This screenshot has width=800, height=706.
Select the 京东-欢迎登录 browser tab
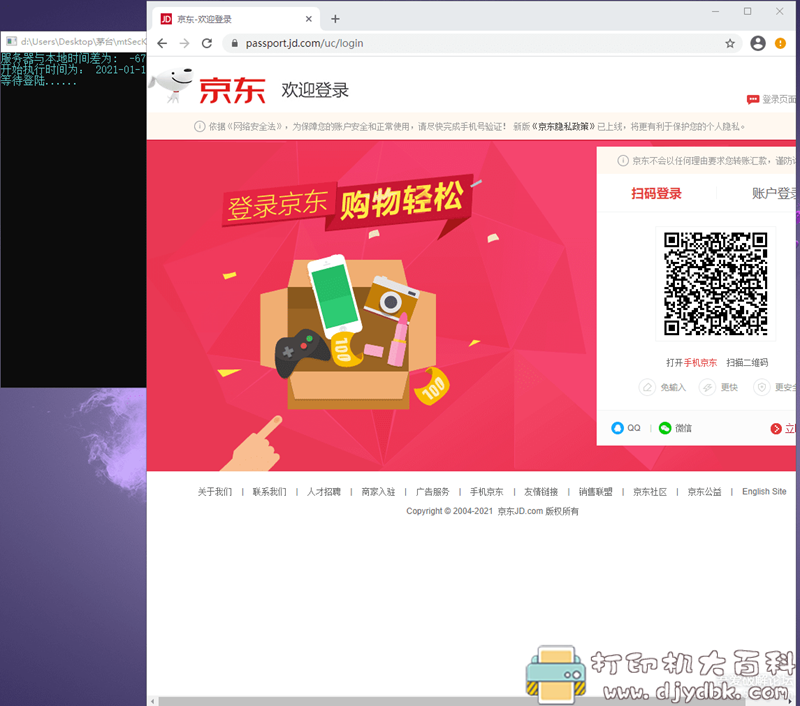pos(236,19)
